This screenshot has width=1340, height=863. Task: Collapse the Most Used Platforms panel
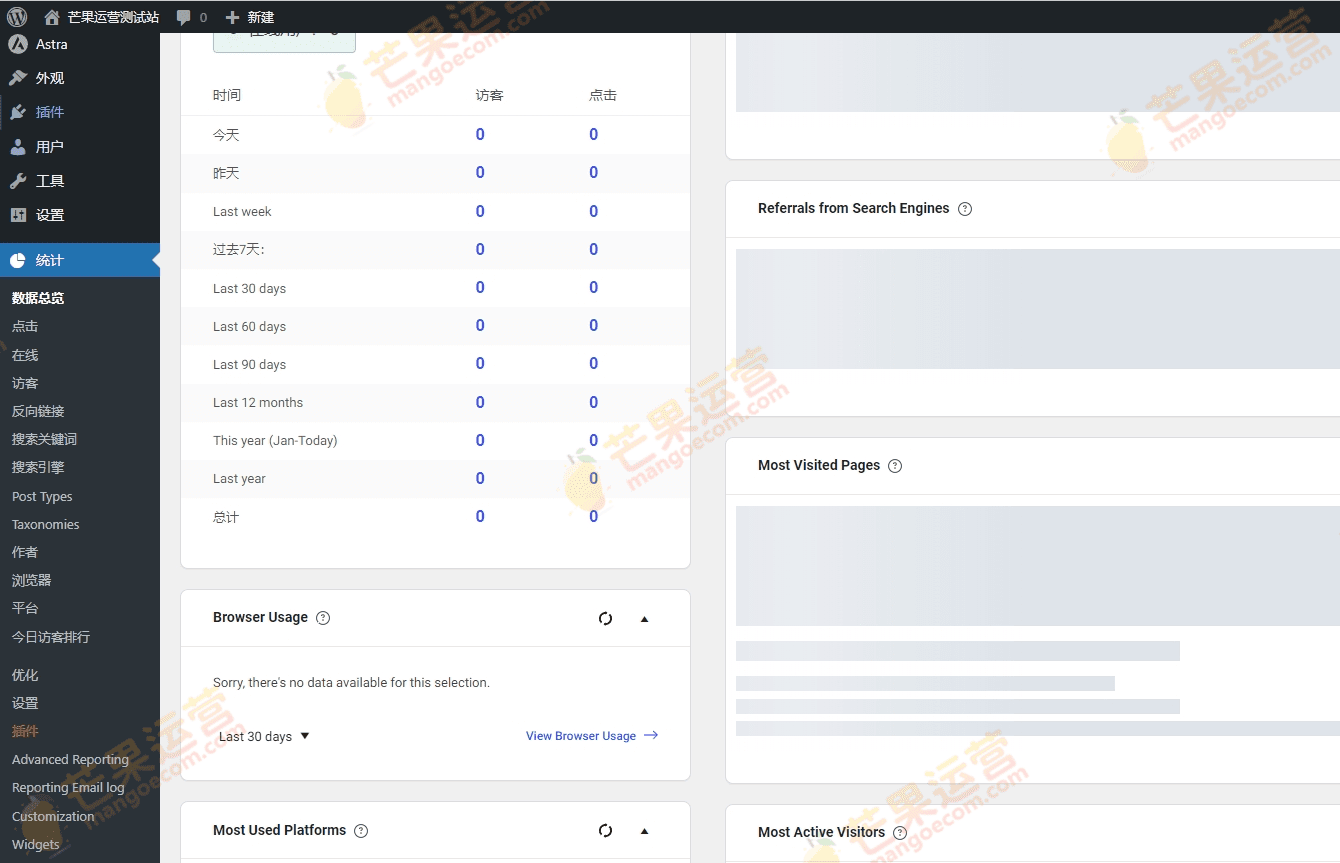pyautogui.click(x=644, y=831)
